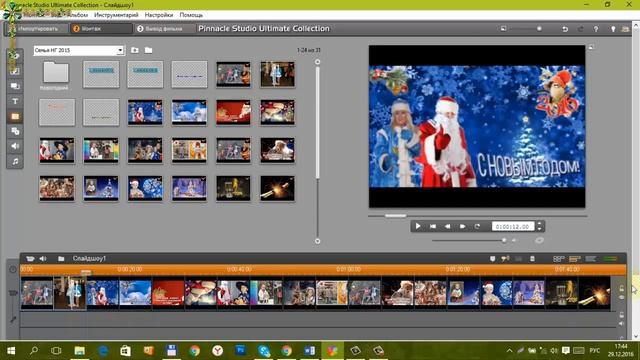The image size is (640, 360).
Task: Toggle player mute speaker beside volume slider
Action: point(515,240)
